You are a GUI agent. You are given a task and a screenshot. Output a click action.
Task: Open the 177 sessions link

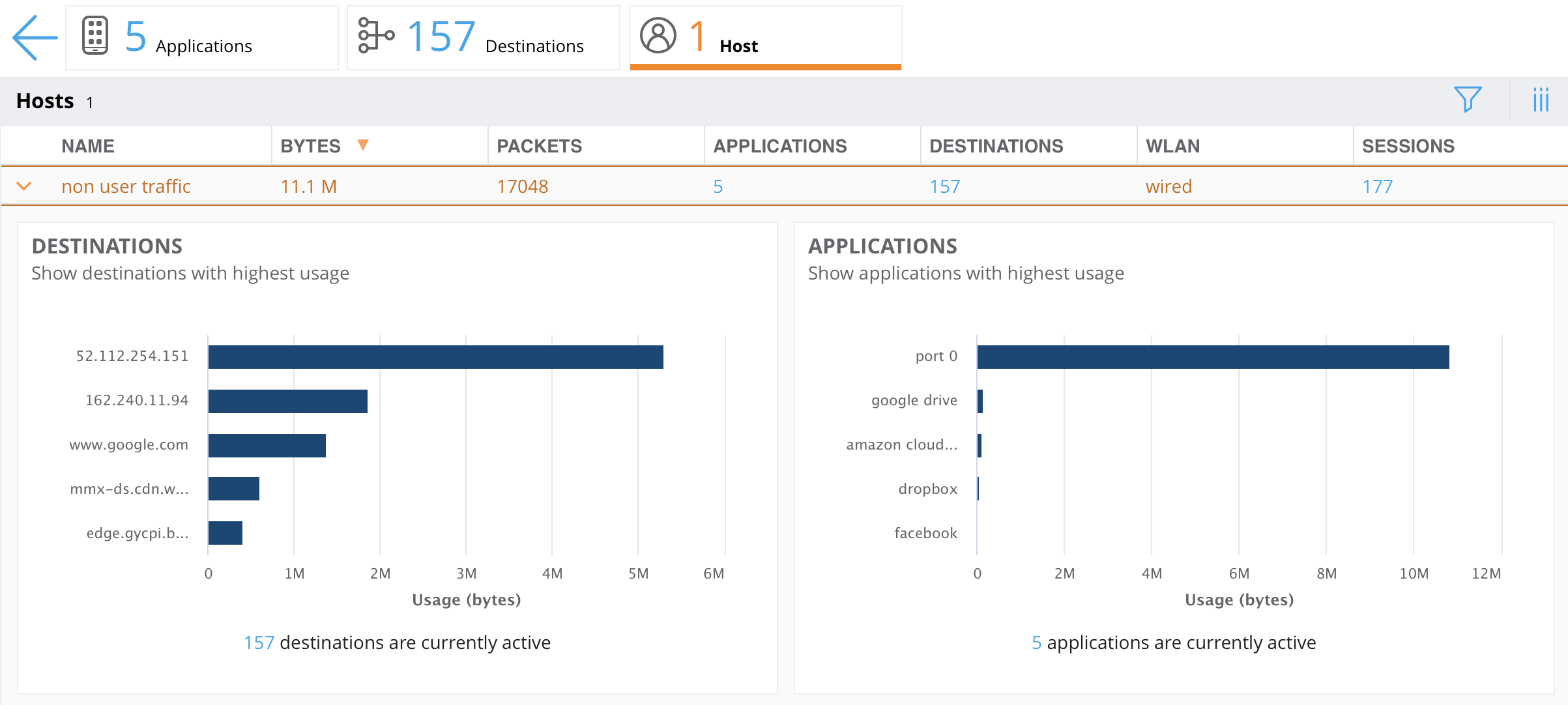[x=1377, y=186]
